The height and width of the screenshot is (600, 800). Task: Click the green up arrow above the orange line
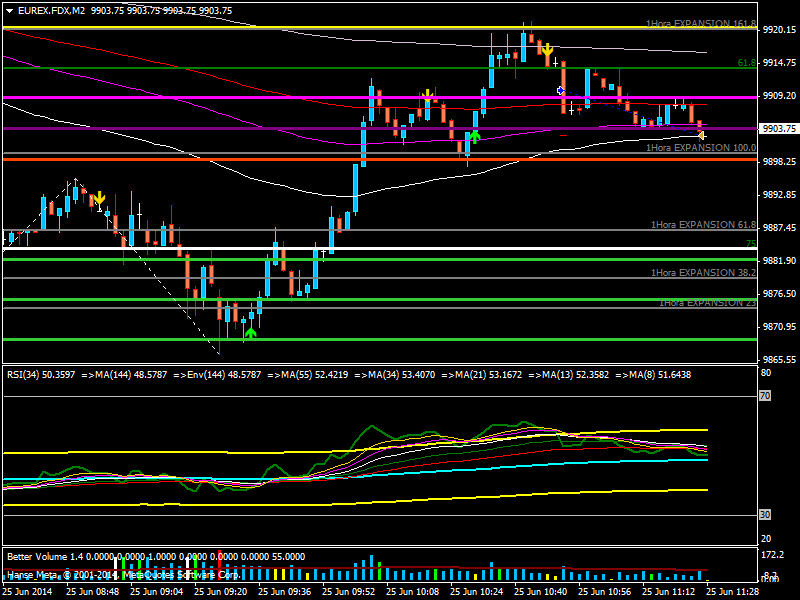pyautogui.click(x=475, y=135)
